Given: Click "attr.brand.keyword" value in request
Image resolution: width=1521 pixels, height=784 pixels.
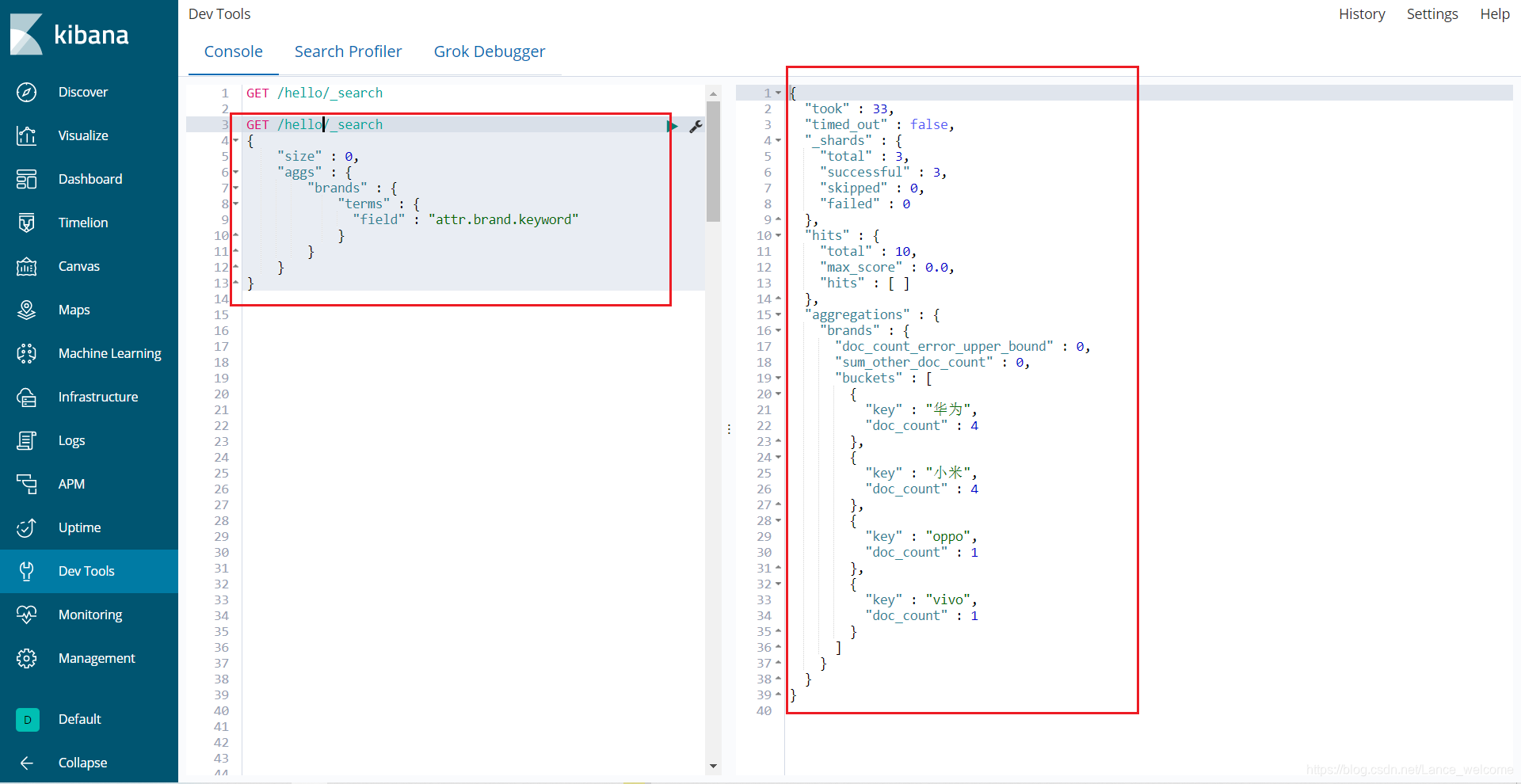Looking at the screenshot, I should (x=504, y=219).
